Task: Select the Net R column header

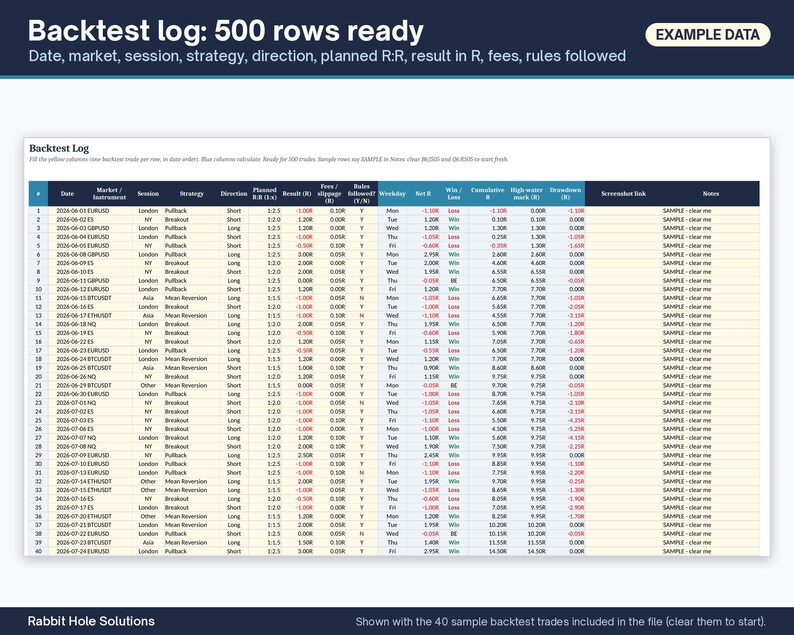Action: pyautogui.click(x=423, y=193)
